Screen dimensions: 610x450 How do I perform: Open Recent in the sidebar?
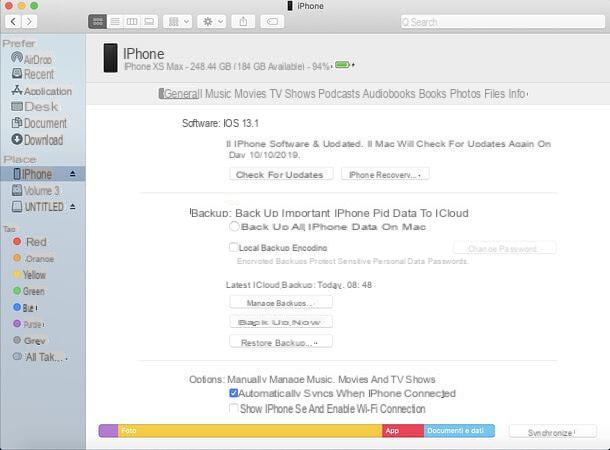coord(33,74)
